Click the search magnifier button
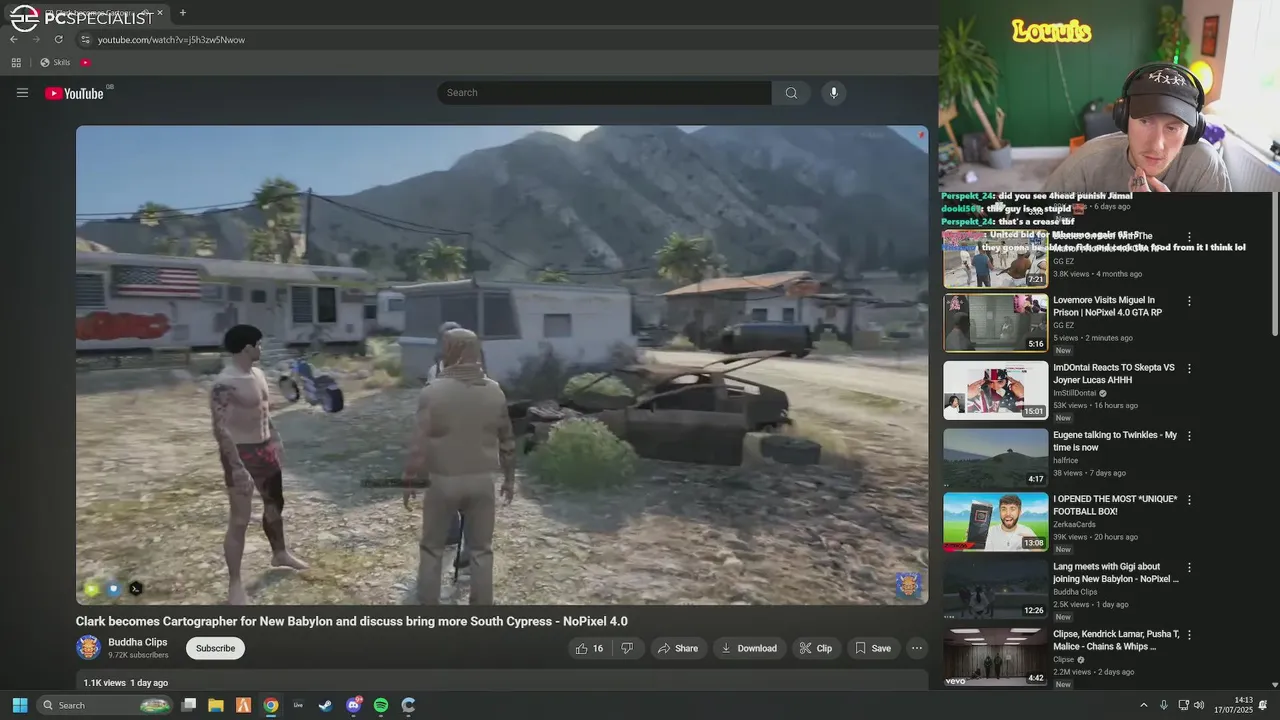The width and height of the screenshot is (1280, 720). pyautogui.click(x=791, y=93)
